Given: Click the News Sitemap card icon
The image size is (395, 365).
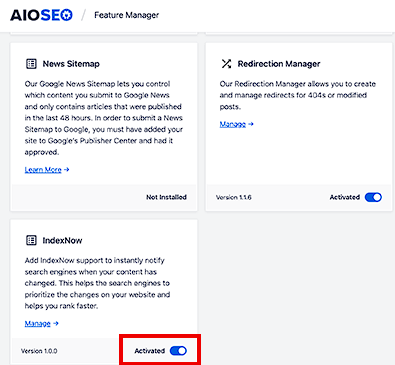Looking at the screenshot, I should tap(31, 64).
